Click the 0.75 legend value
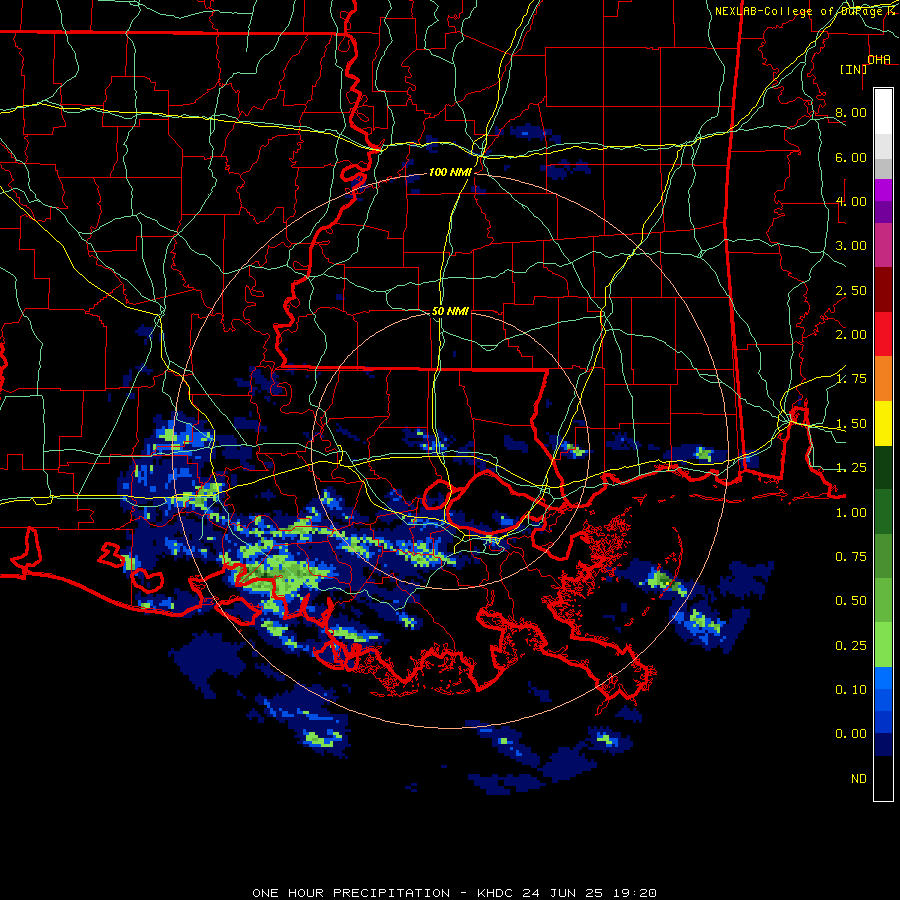Viewport: 900px width, 900px height. point(851,557)
